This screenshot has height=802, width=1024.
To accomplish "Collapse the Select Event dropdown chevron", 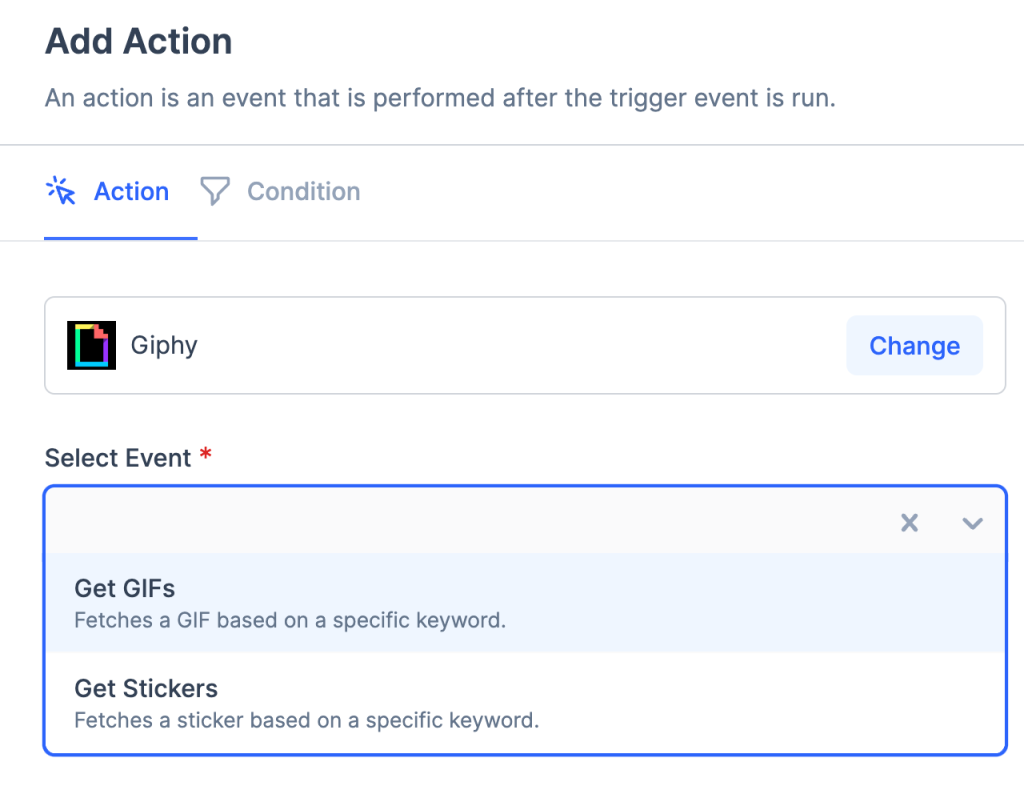I will click(972, 522).
